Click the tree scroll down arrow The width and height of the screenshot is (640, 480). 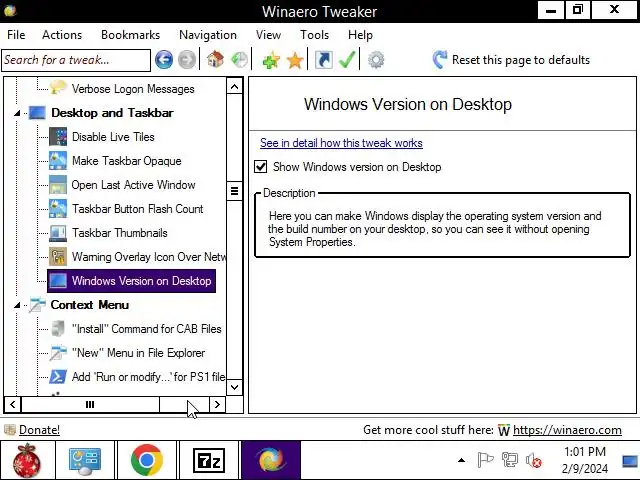click(x=234, y=387)
